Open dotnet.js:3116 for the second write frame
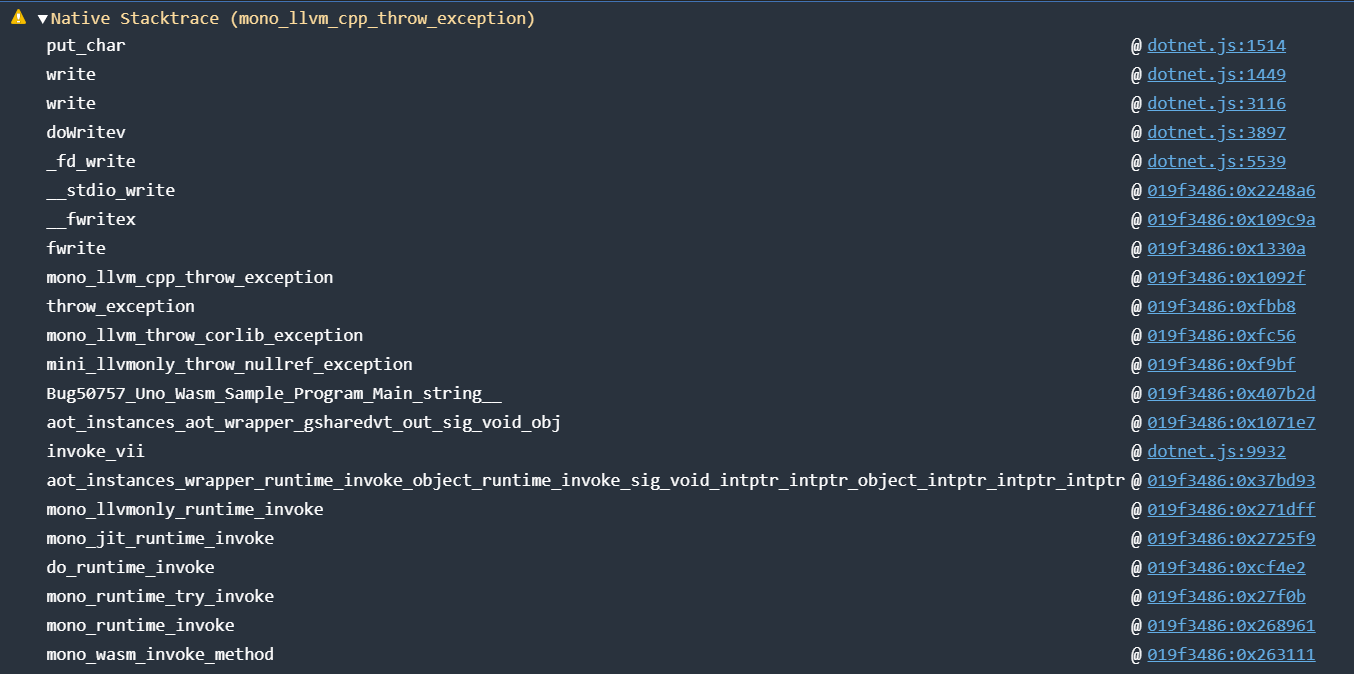This screenshot has height=674, width=1354. (1216, 102)
